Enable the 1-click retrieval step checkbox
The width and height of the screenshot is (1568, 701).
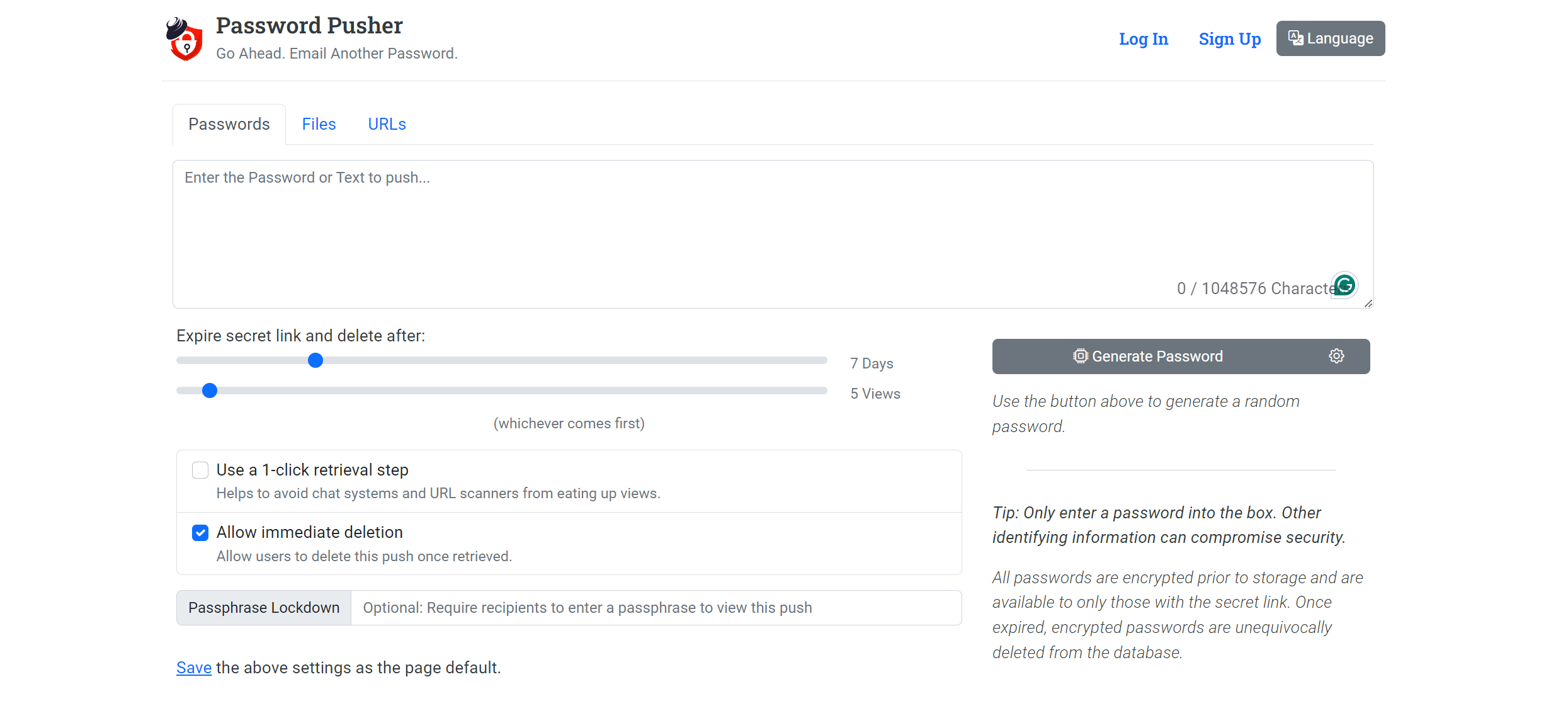[x=200, y=470]
